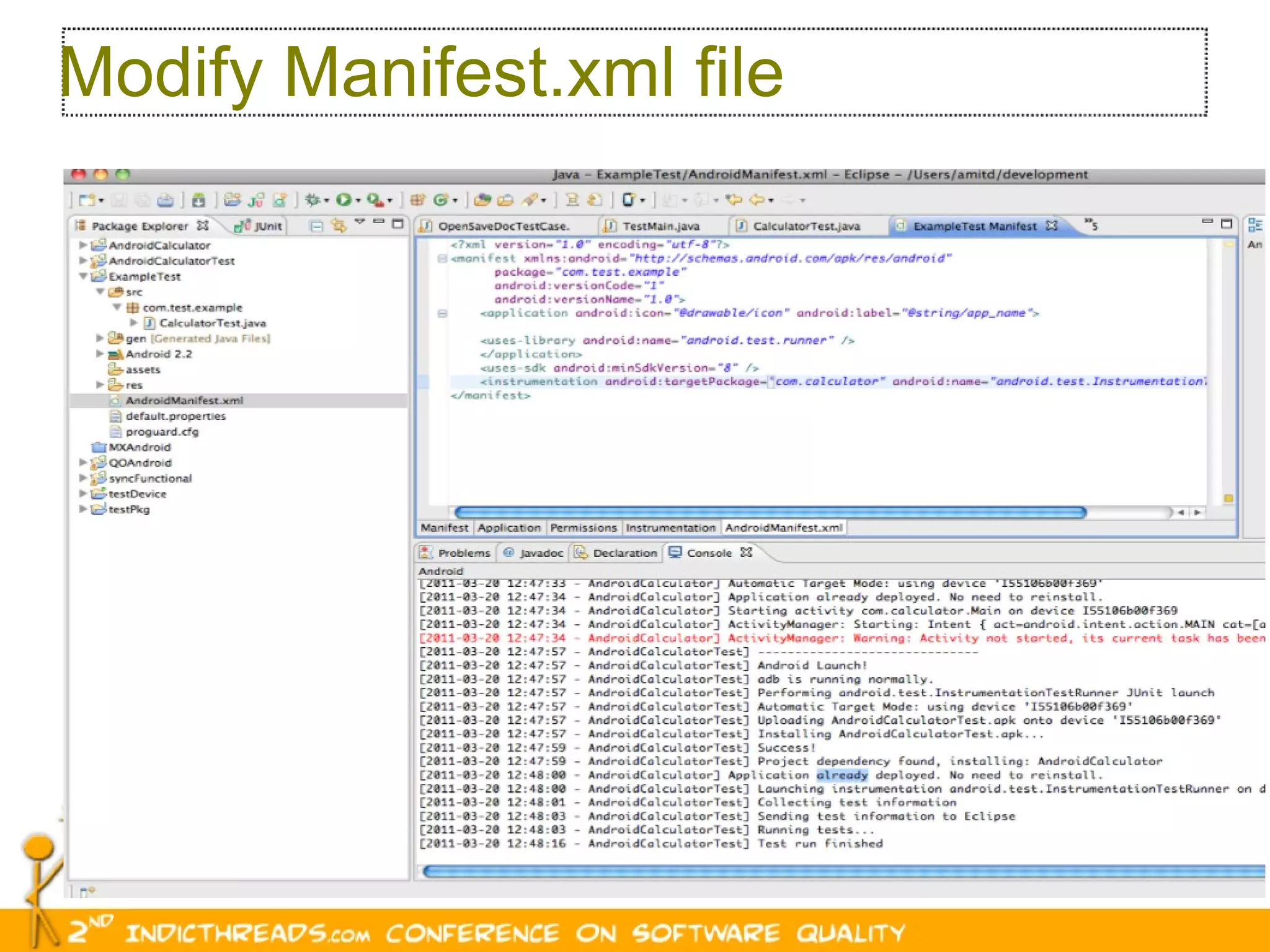This screenshot has height=952, width=1270.
Task: Close the ExampleTest Manifest editor tab
Action: point(1051,225)
